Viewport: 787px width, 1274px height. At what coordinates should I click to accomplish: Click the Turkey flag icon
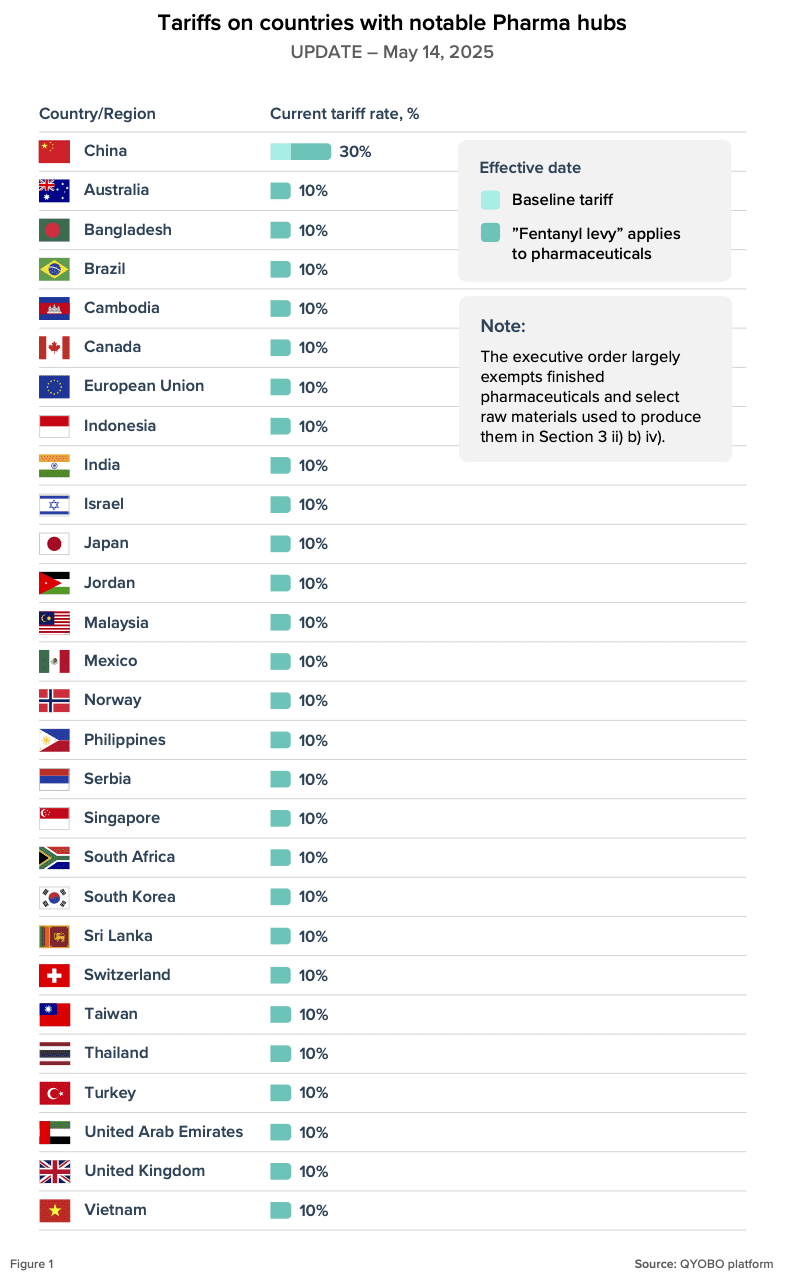(54, 1093)
